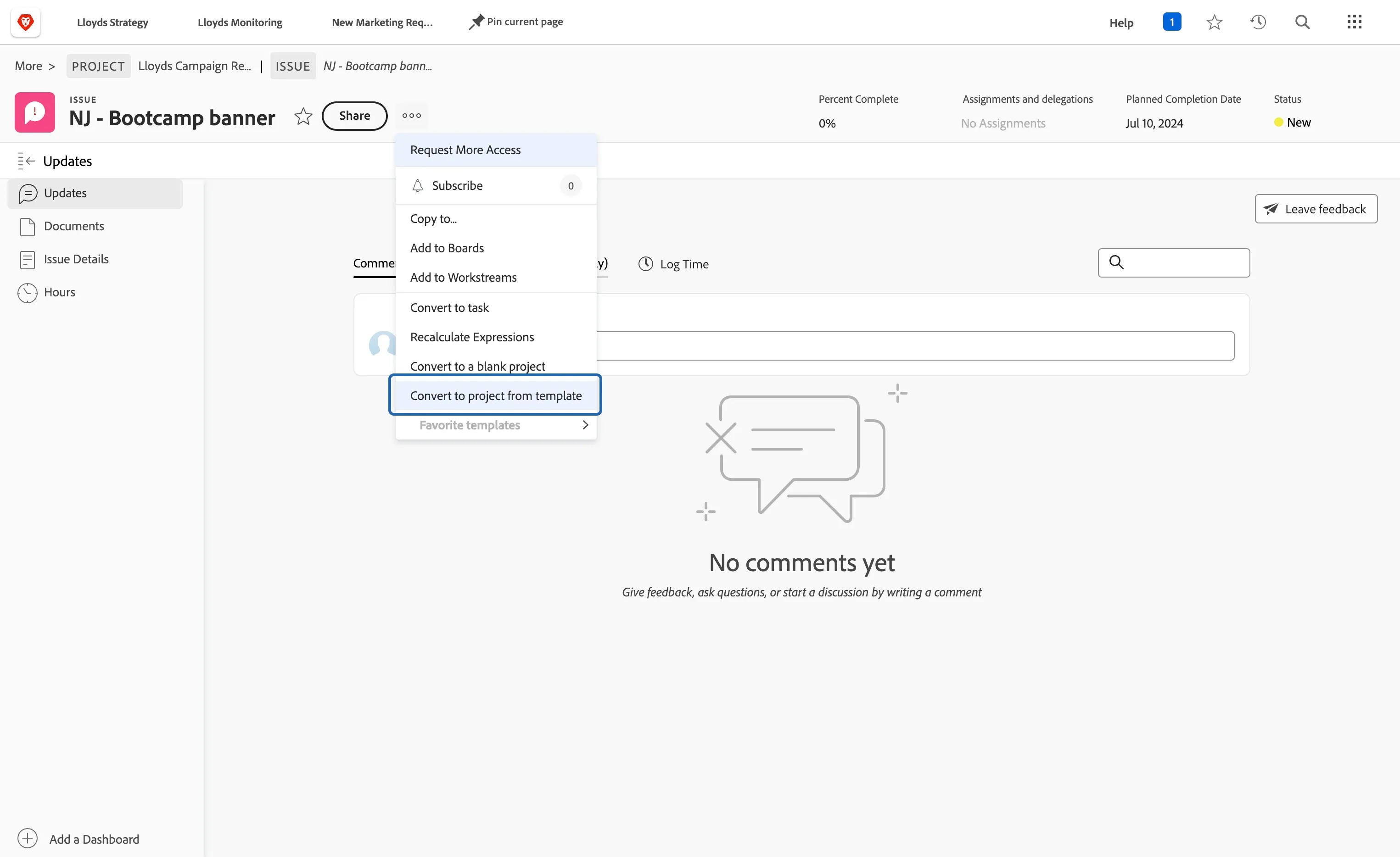Select Convert to project from template

tap(495, 395)
